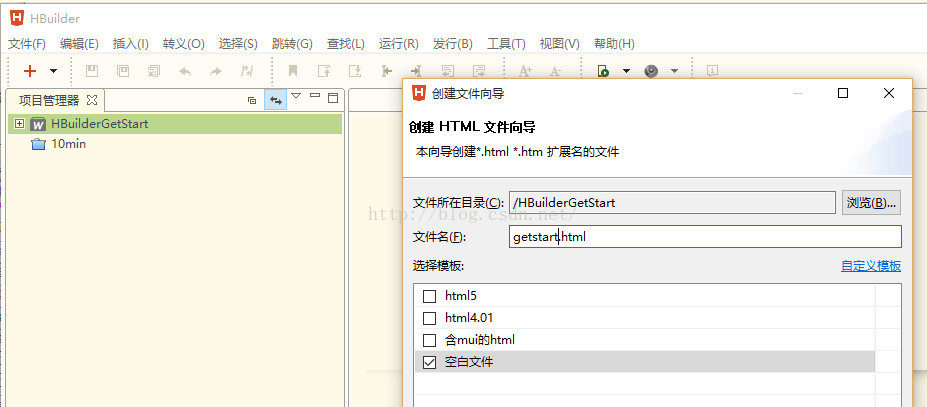Screen dimensions: 927x407
Task: Open the 跳转(G) menu
Action: pyautogui.click(x=292, y=44)
